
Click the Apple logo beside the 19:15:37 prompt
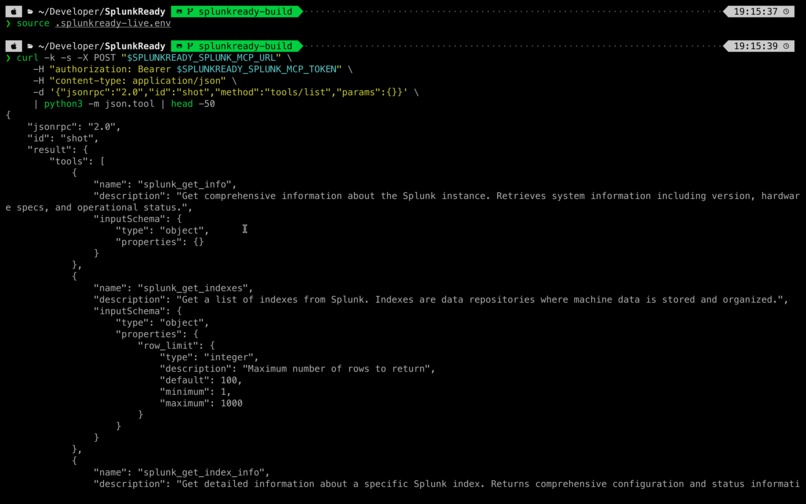point(14,11)
